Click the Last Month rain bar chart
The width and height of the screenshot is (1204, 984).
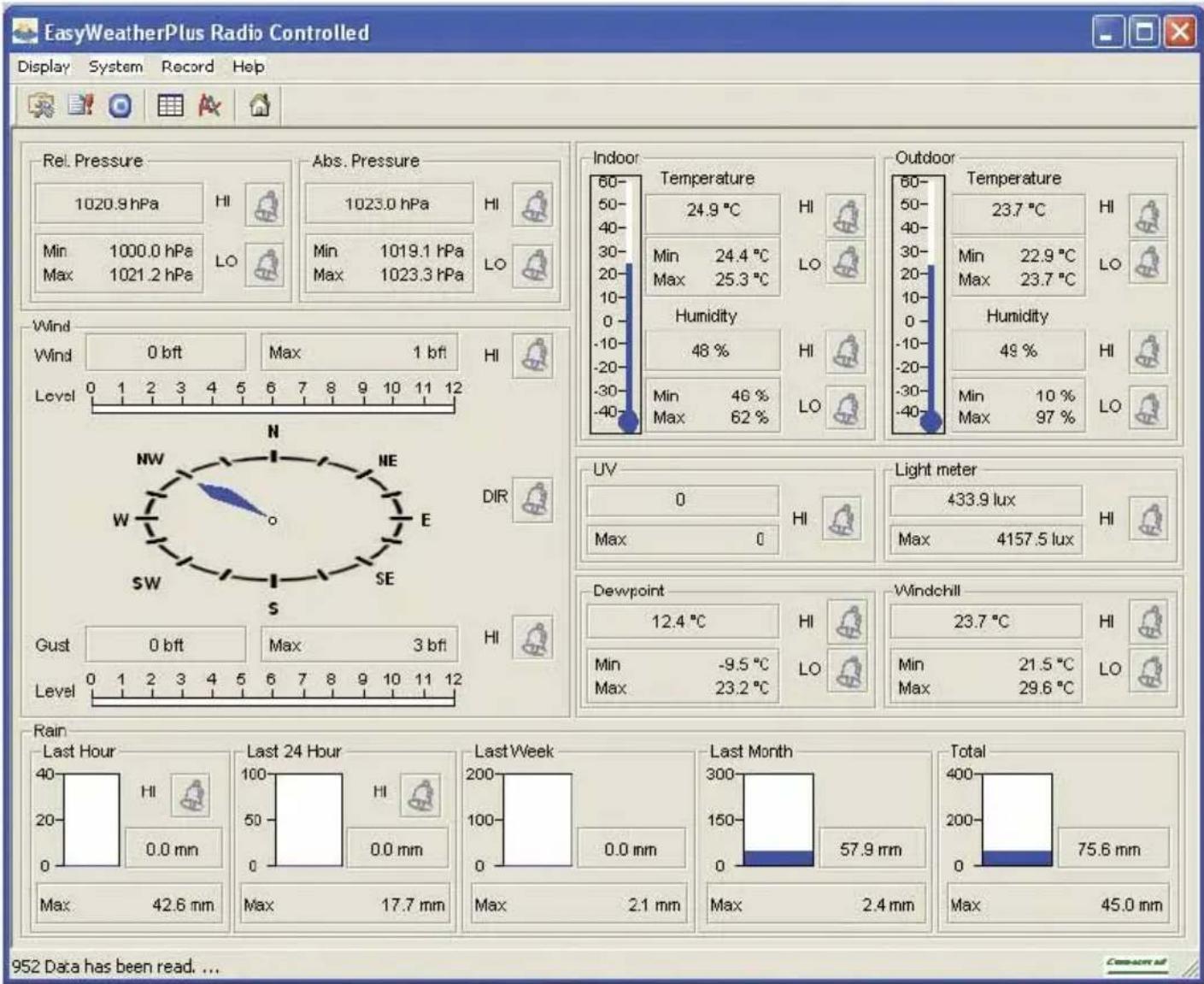(778, 820)
